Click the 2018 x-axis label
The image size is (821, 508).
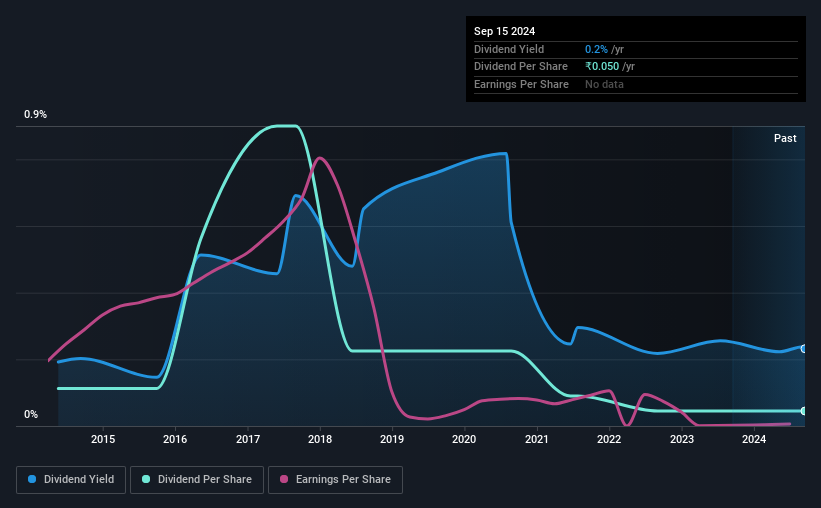(320, 439)
